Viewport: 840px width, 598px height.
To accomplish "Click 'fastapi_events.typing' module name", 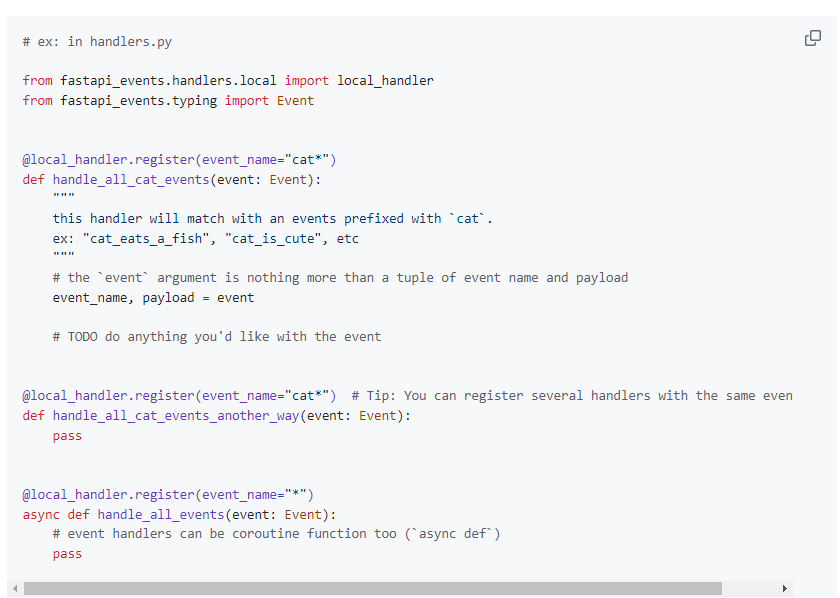I will [138, 101].
